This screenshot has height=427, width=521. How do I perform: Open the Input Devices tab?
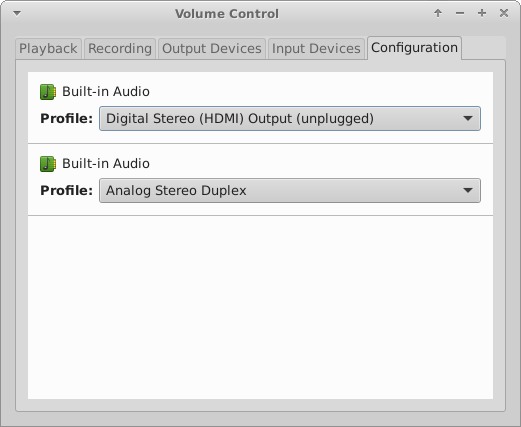(316, 49)
